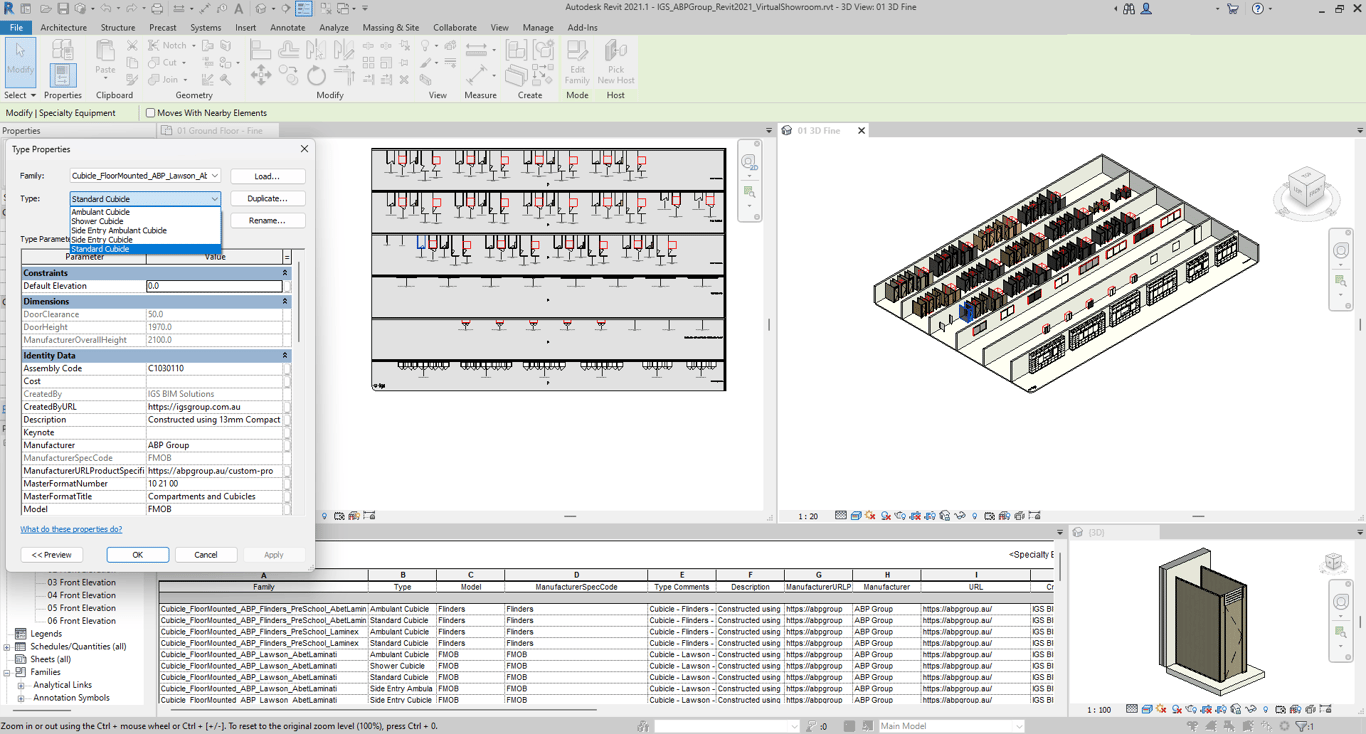1366x734 pixels.
Task: Collapse the Constraints parameter group
Action: (284, 273)
